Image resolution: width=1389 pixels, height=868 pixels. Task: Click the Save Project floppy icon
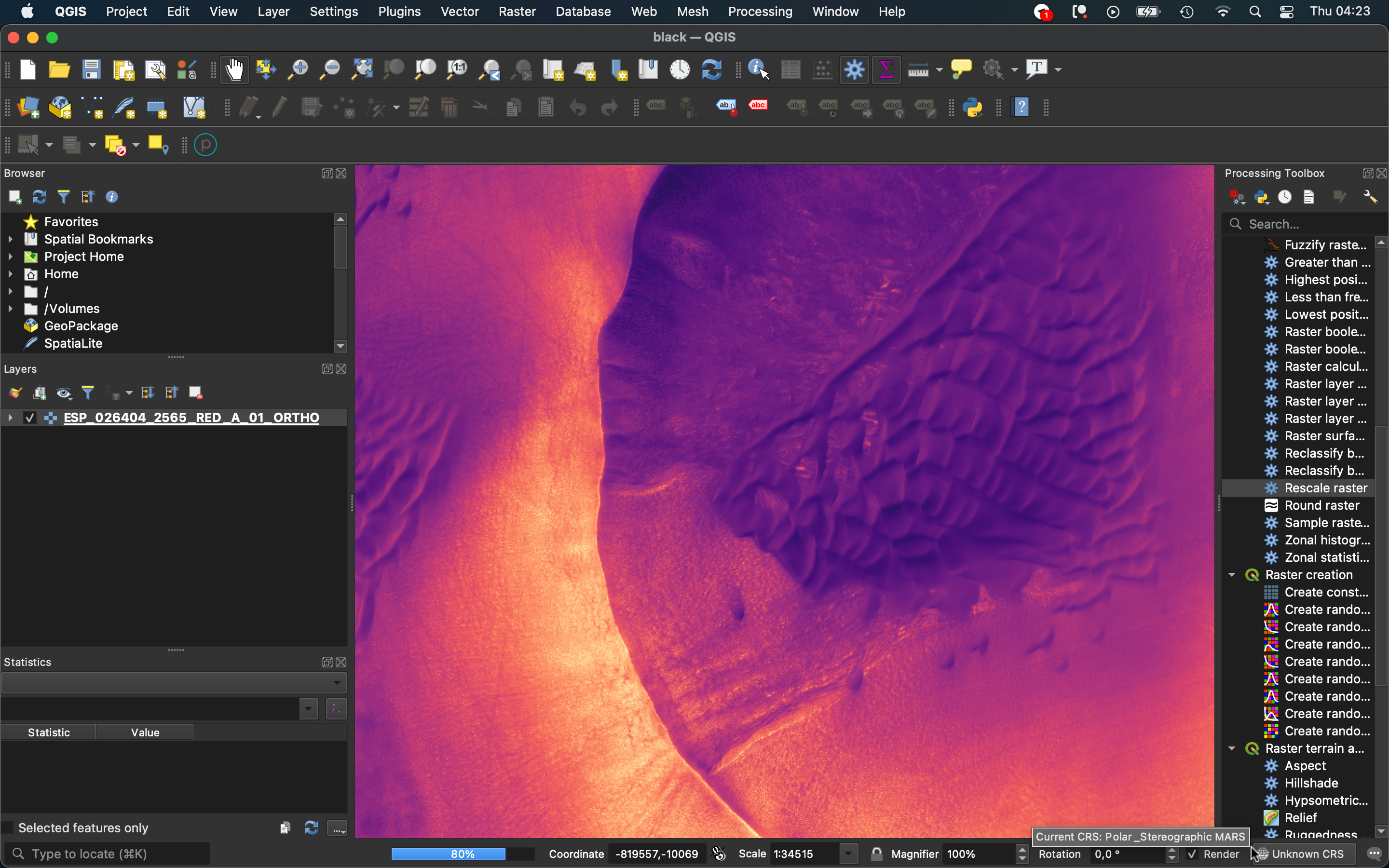coord(91,70)
